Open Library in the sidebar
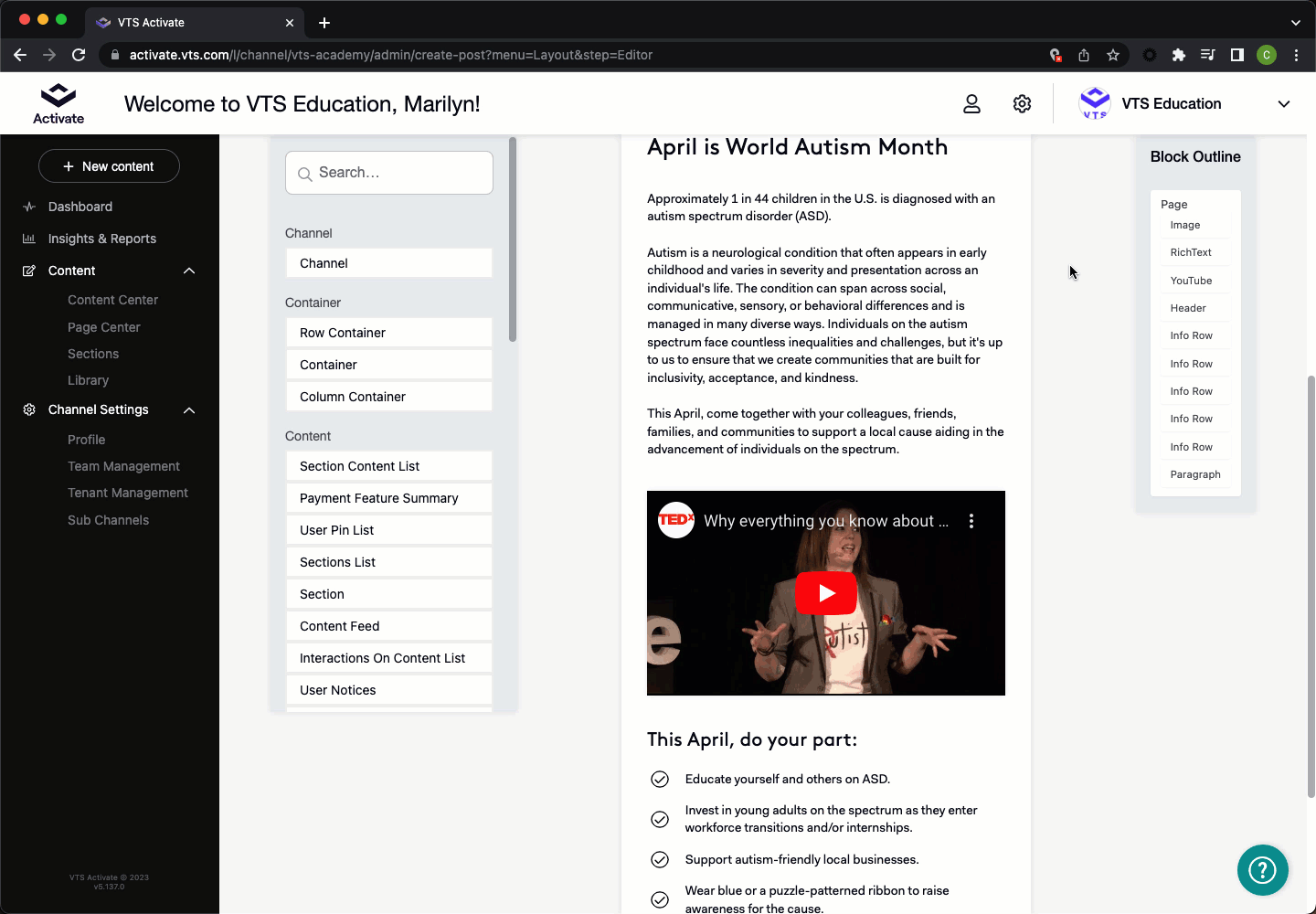This screenshot has height=914, width=1316. [88, 380]
